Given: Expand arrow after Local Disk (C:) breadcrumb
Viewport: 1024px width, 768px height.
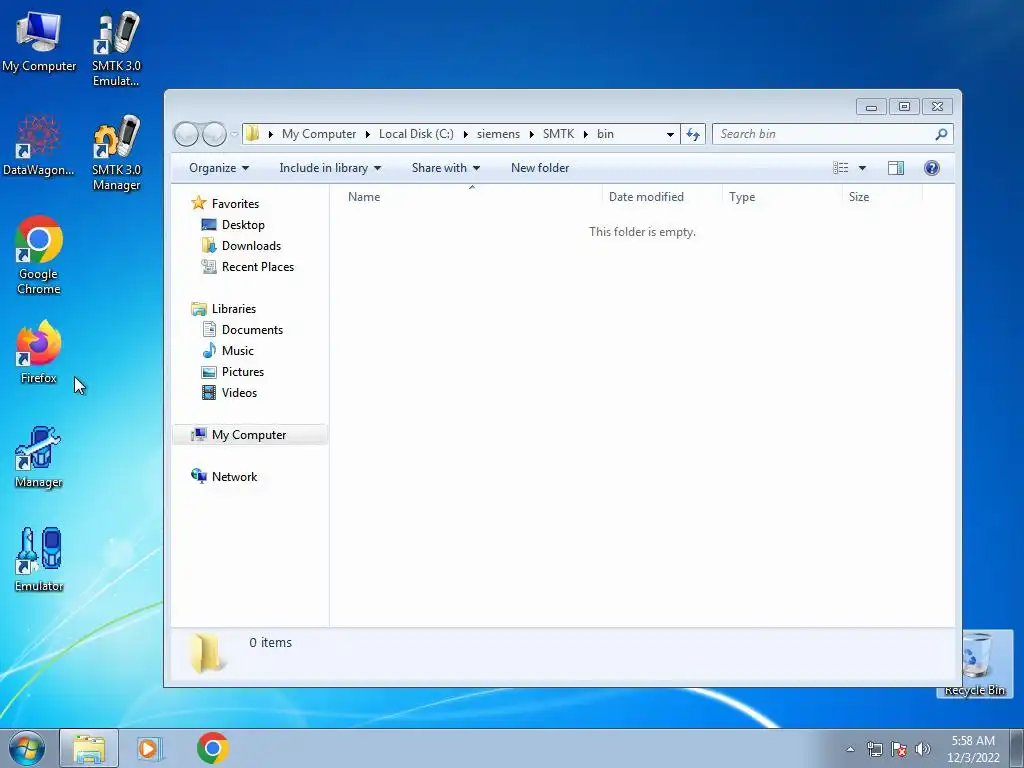Looking at the screenshot, I should [x=466, y=134].
